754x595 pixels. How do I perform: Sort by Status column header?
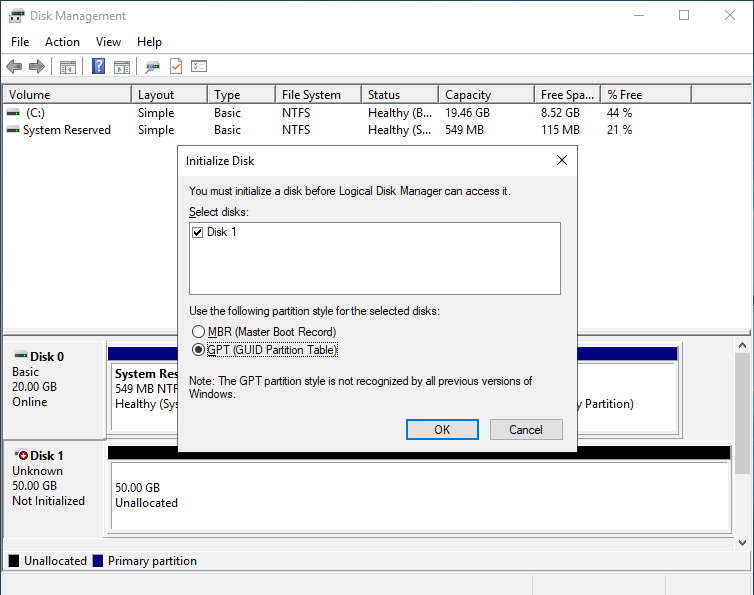click(x=401, y=95)
